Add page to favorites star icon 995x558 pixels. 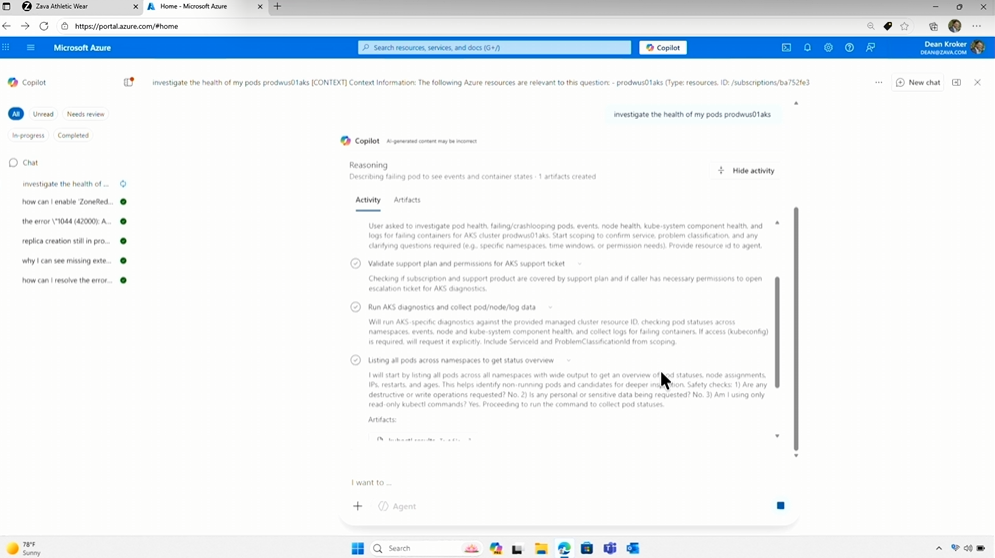tap(904, 26)
